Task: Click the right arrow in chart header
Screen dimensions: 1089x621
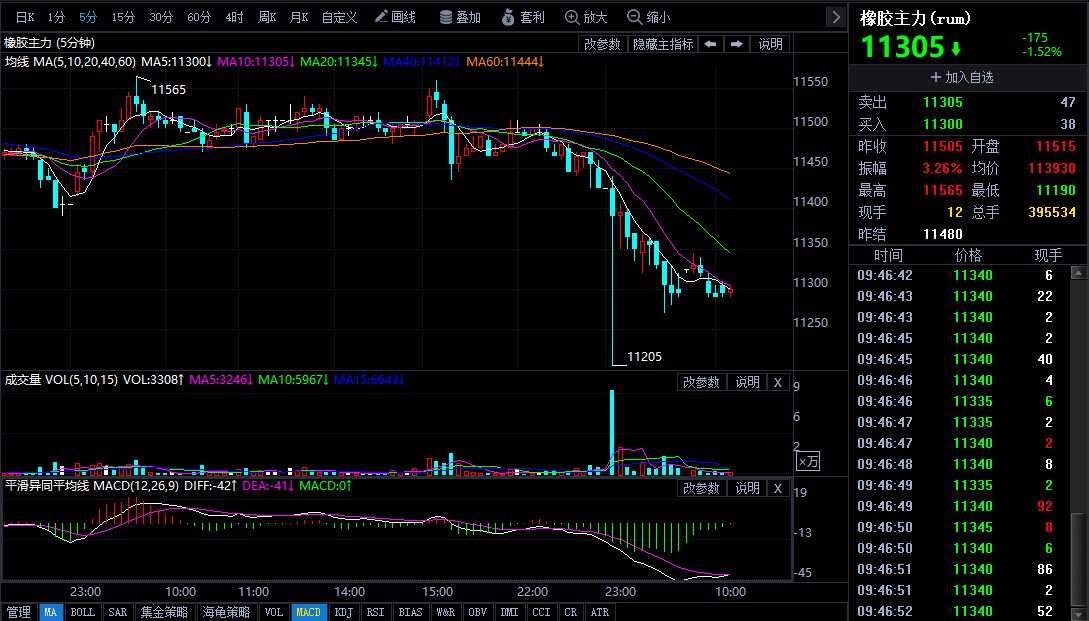Action: [736, 44]
